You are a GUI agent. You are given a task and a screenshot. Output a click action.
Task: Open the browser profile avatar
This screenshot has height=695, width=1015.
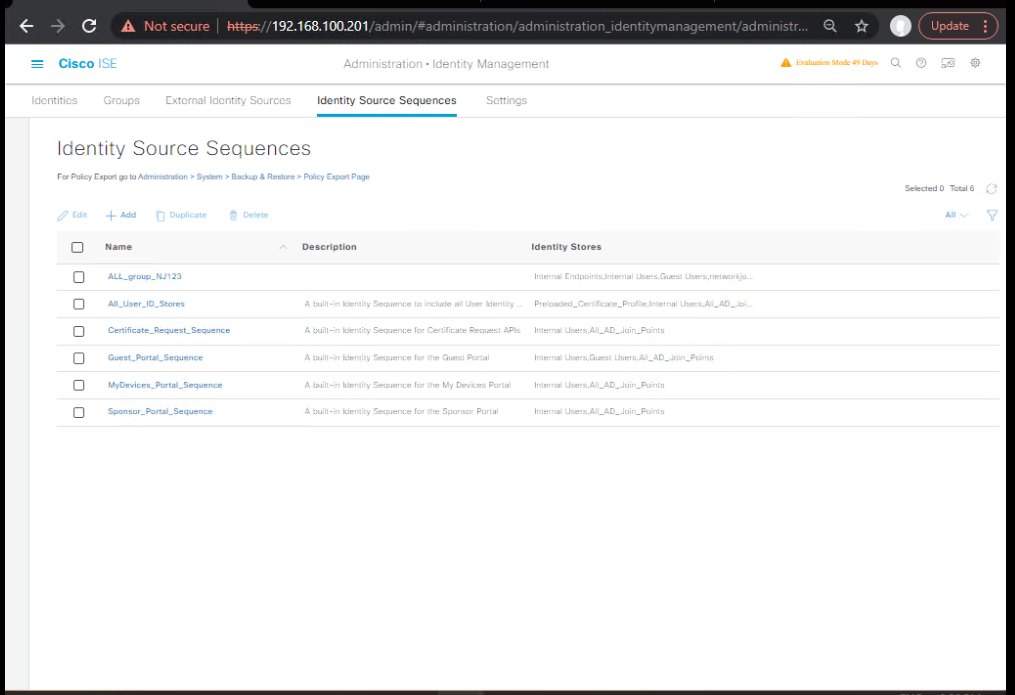pos(900,26)
